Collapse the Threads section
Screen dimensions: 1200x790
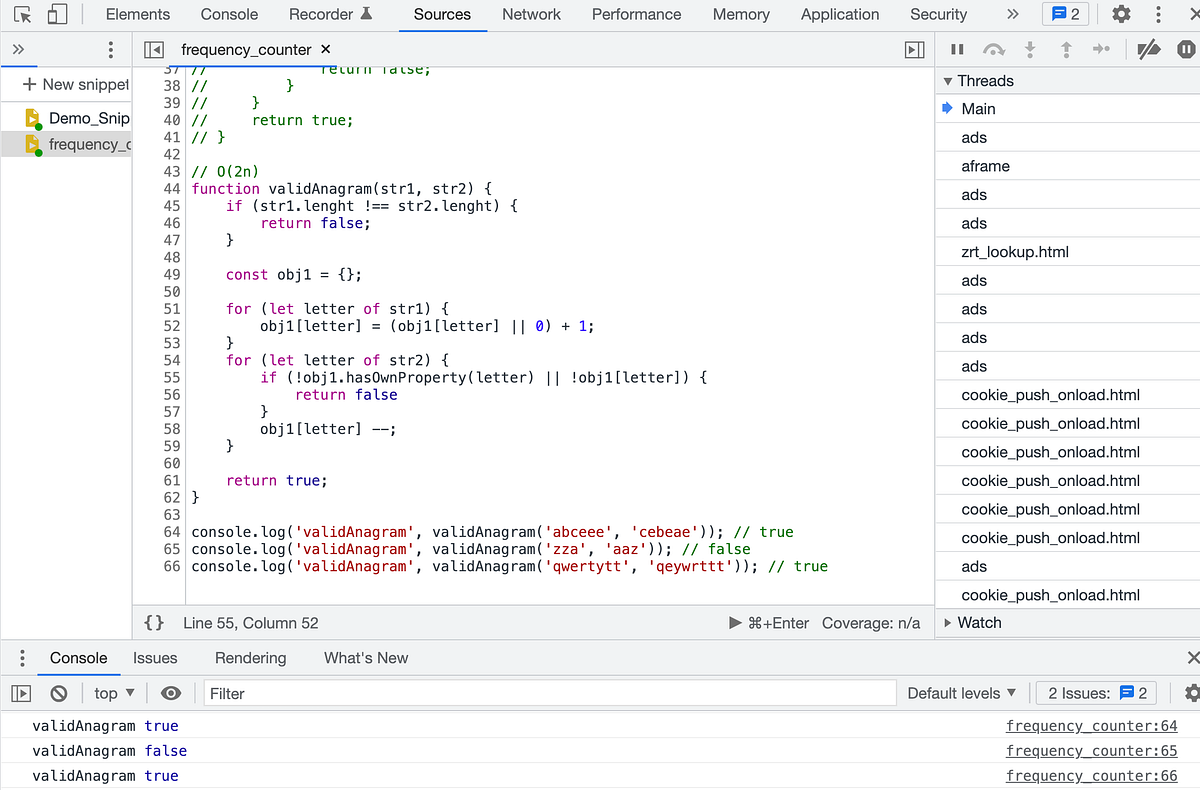tap(947, 80)
